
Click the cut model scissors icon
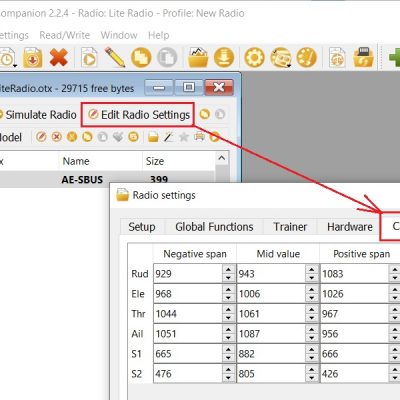(72, 137)
